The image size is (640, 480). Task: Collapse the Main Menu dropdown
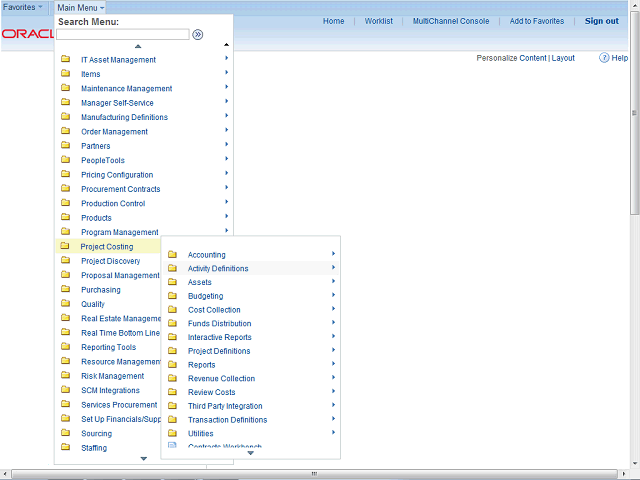pos(80,7)
